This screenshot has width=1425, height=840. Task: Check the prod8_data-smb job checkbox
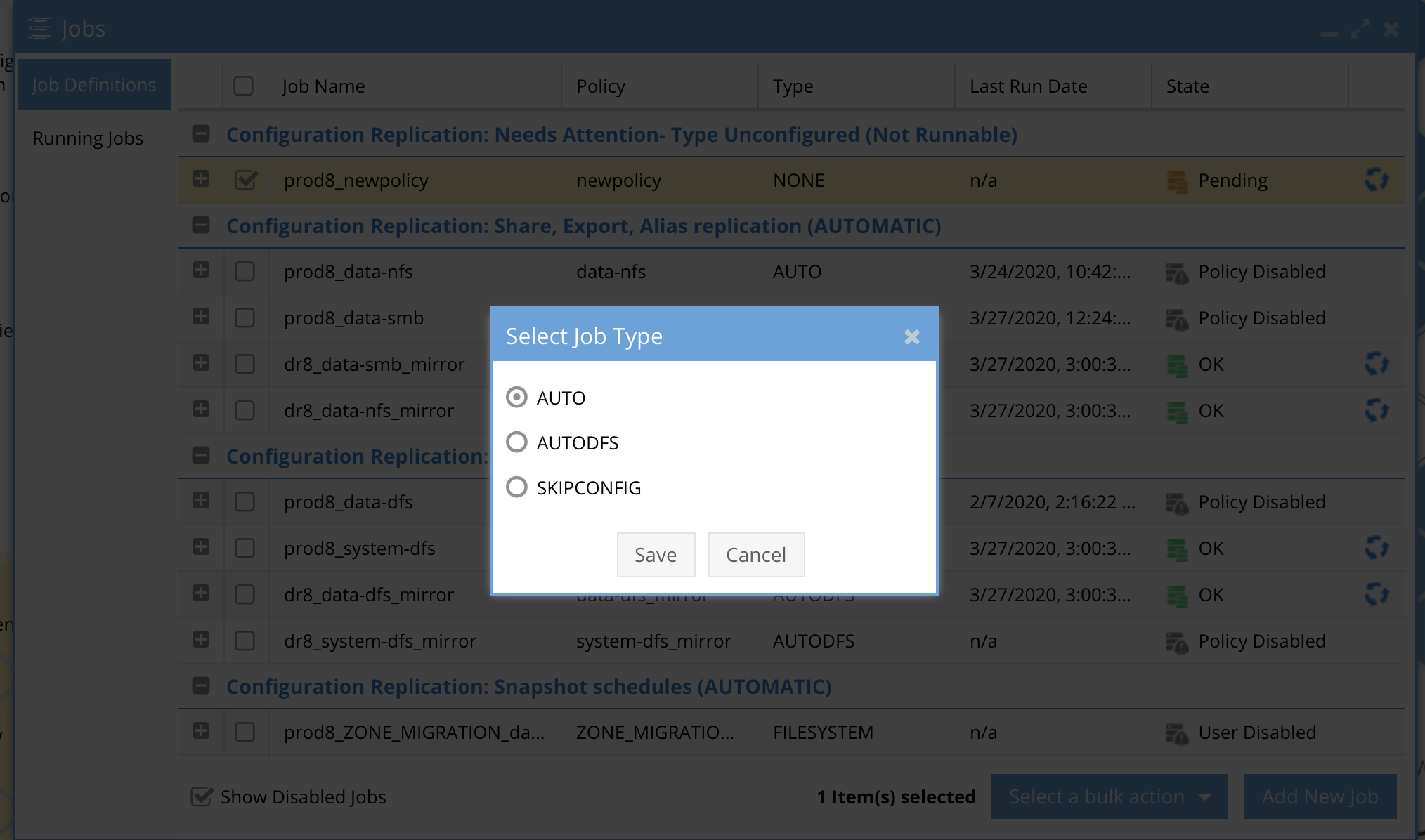pos(245,318)
